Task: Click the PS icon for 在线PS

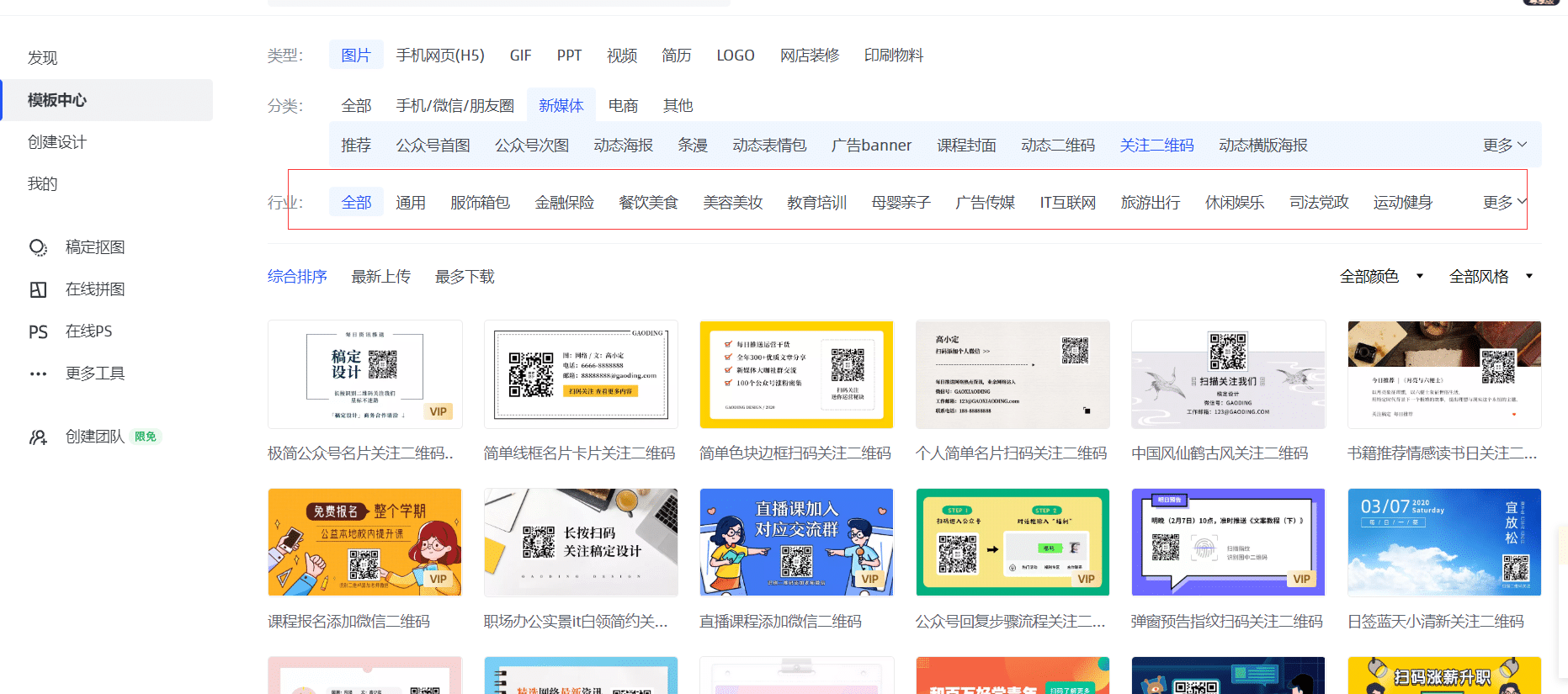Action: coord(38,331)
